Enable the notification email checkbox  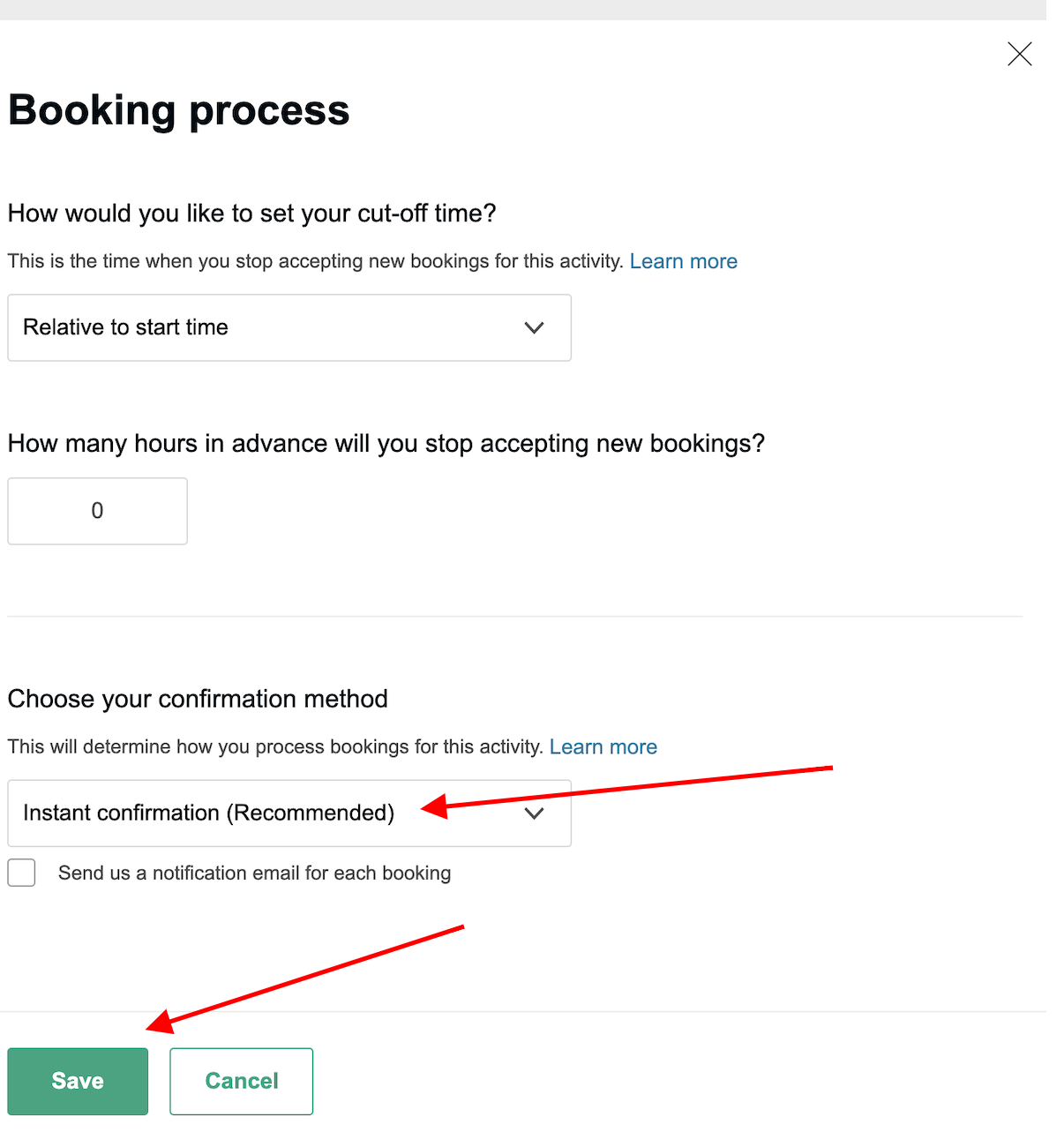21,873
